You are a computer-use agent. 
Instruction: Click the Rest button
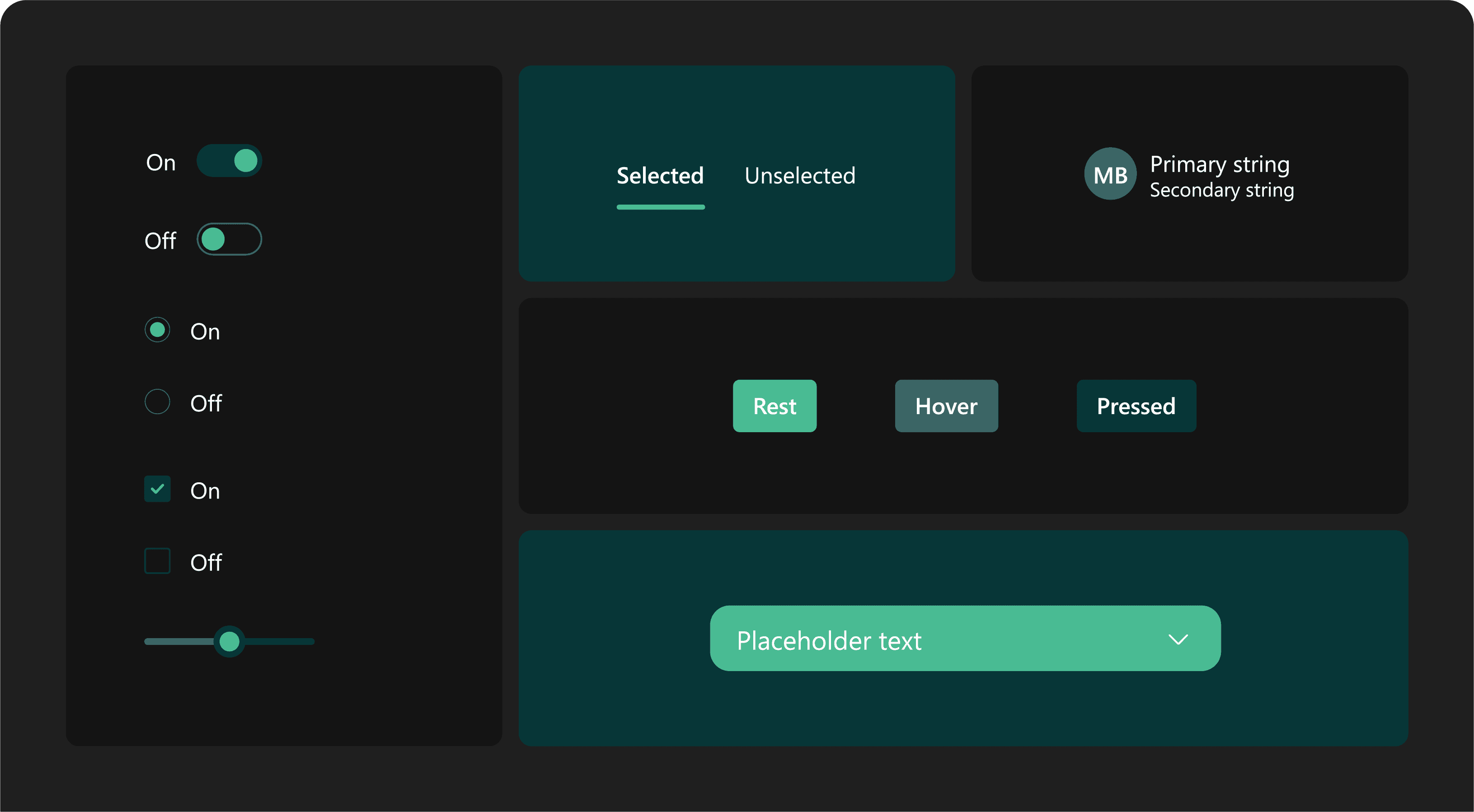pos(774,406)
